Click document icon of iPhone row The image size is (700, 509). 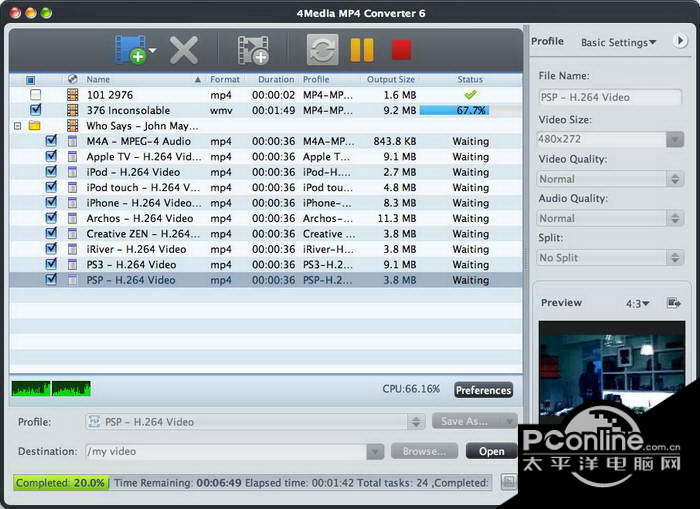[72, 203]
